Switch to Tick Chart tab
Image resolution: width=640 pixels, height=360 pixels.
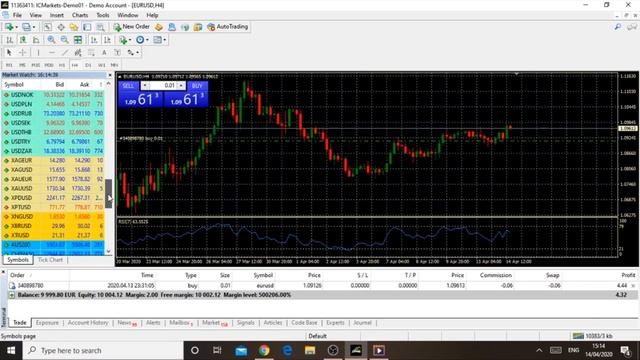tap(50, 260)
